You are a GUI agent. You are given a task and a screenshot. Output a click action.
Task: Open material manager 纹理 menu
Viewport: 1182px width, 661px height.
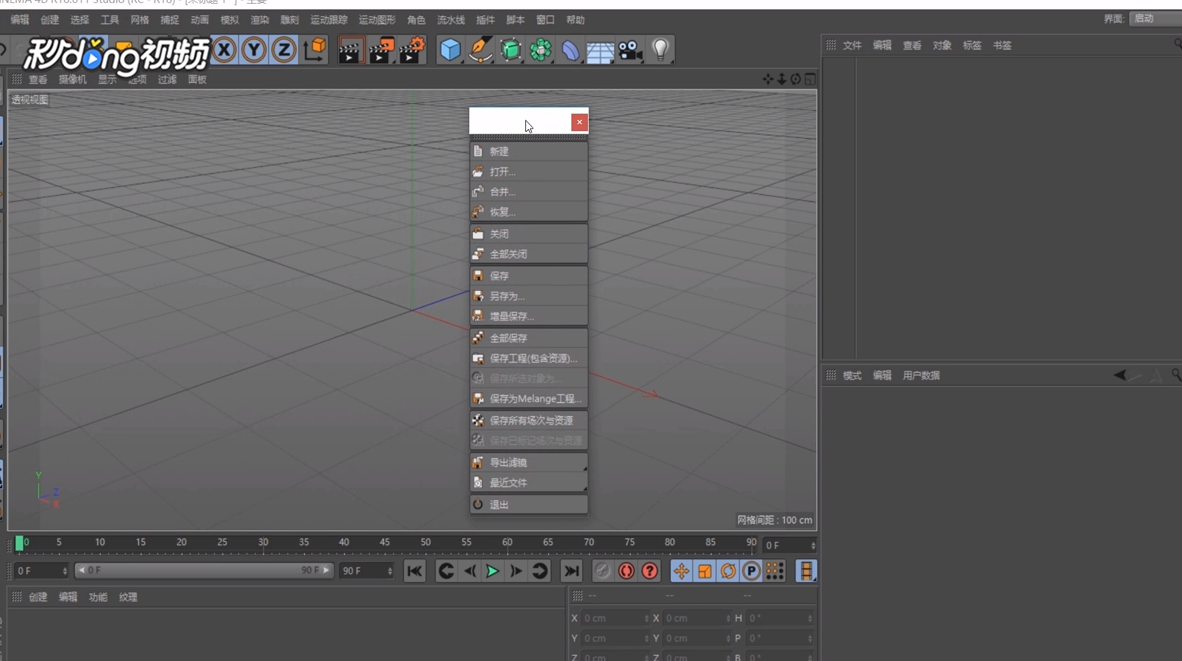pyautogui.click(x=128, y=597)
